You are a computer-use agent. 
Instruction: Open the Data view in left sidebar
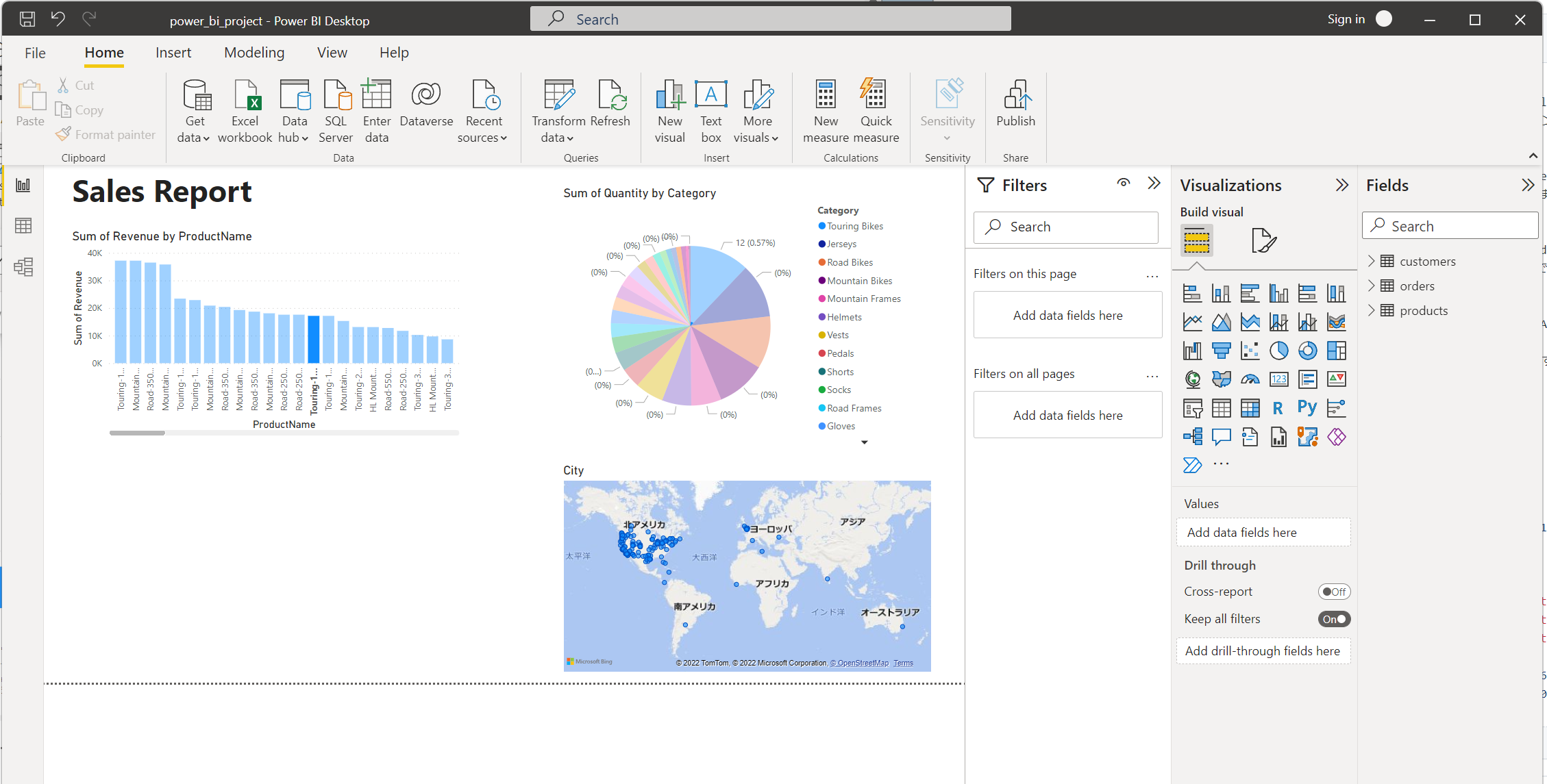23,226
